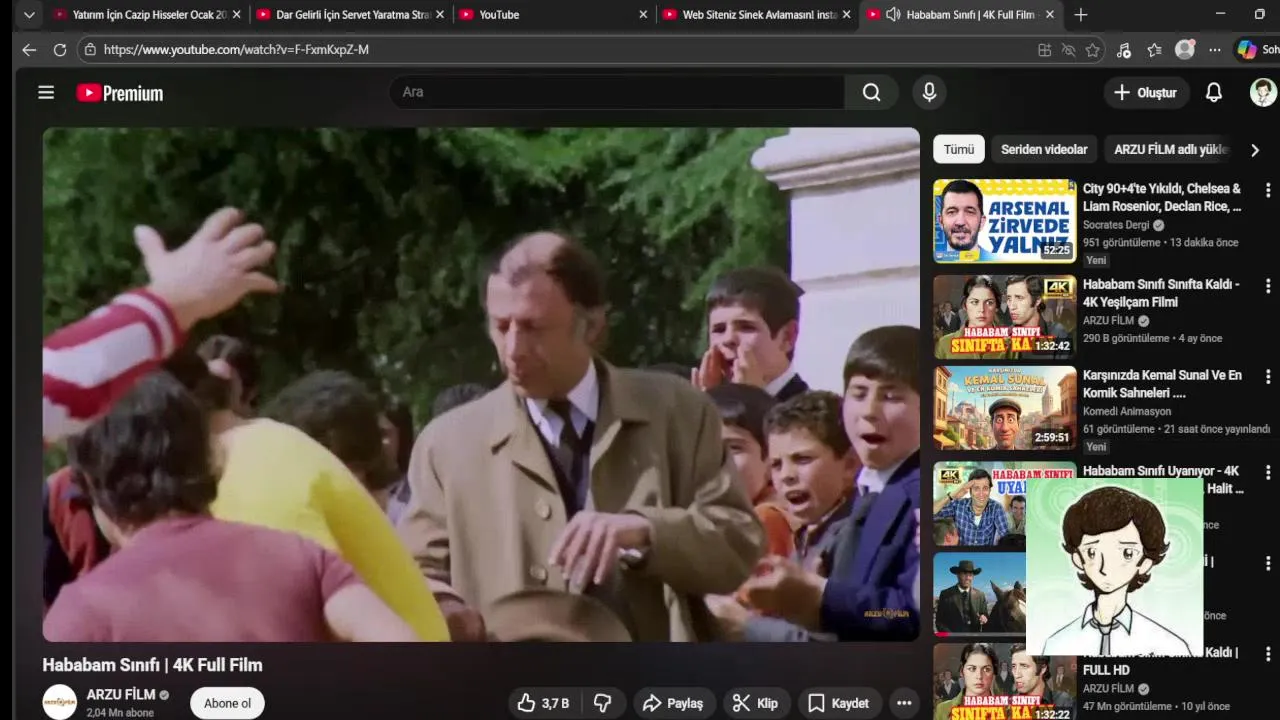Screen dimensions: 1280x720
Task: Select the Seriden videolar filter chip
Action: click(x=1044, y=149)
